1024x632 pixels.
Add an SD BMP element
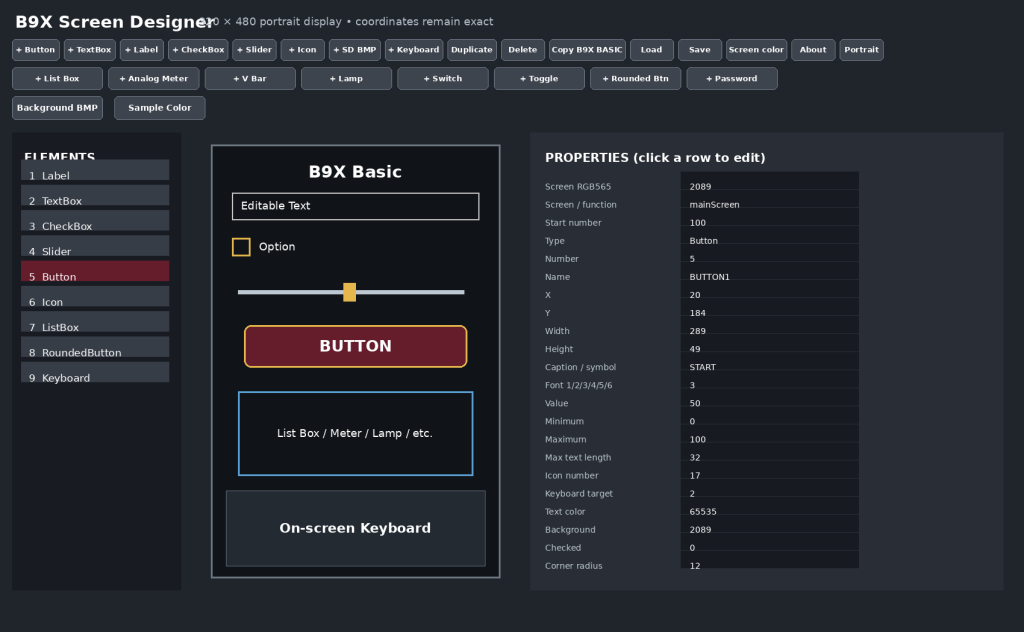(355, 50)
